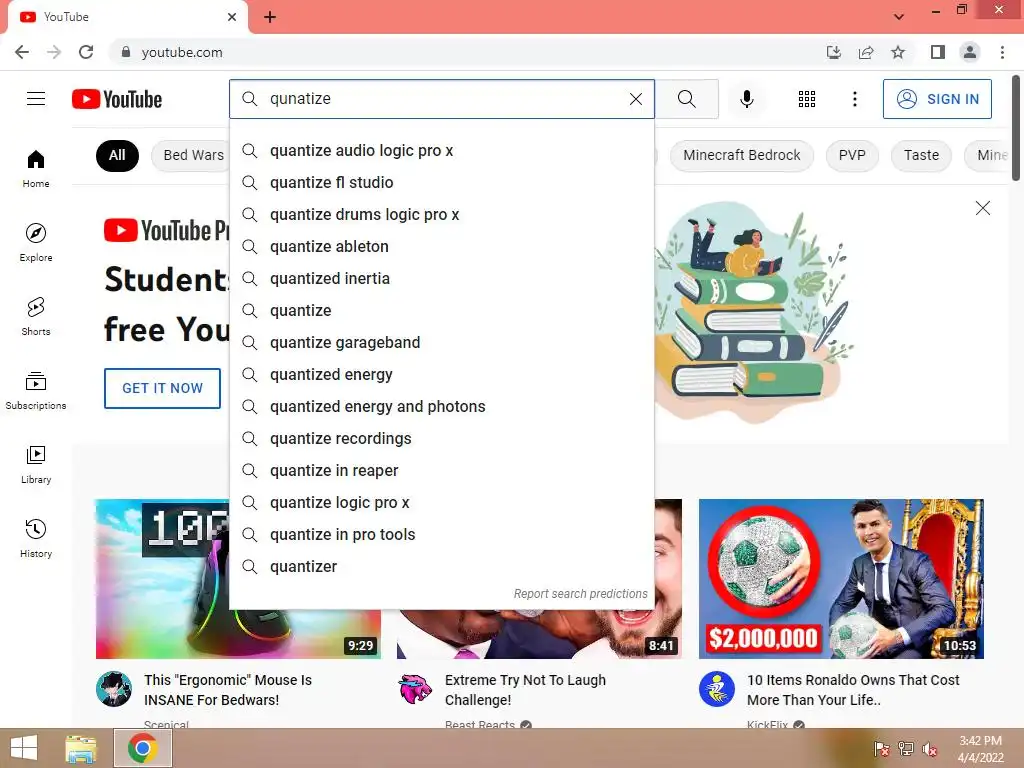This screenshot has height=768, width=1024.
Task: Open History in the sidebar
Action: tap(36, 538)
